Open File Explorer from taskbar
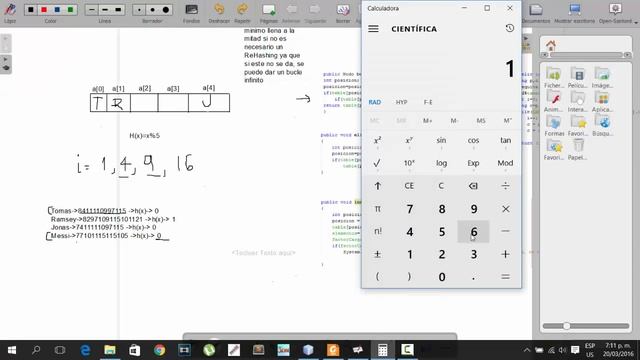The image size is (640, 360). pos(110,350)
